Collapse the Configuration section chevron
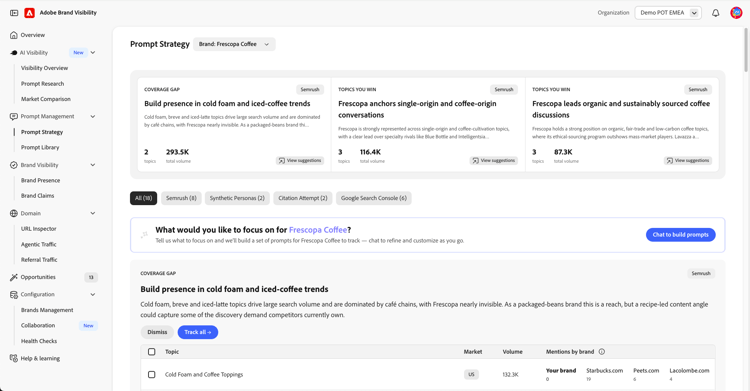Image resolution: width=750 pixels, height=391 pixels. coord(93,295)
